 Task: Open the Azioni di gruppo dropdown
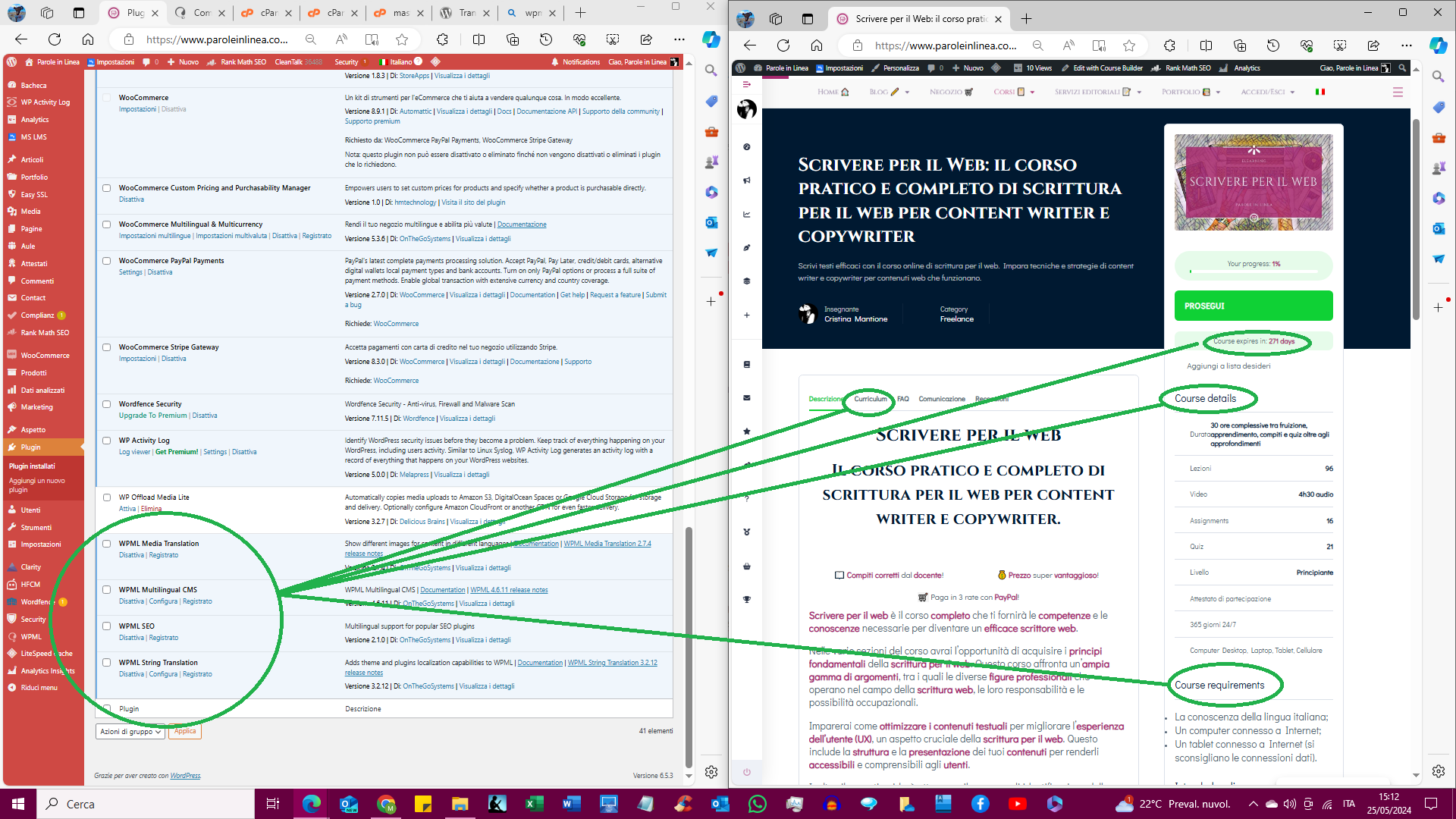pos(130,732)
